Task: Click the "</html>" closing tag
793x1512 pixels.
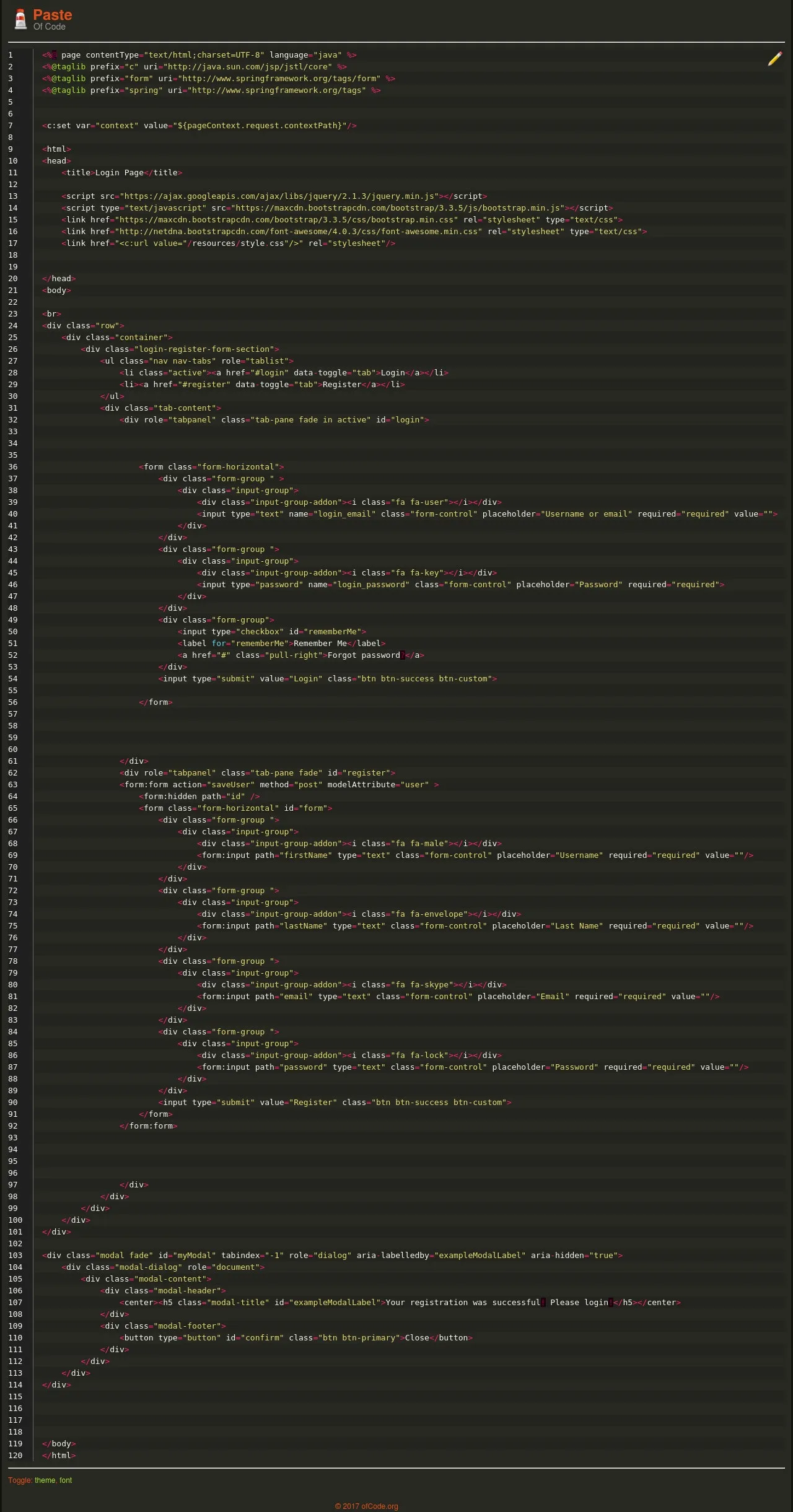Action: pyautogui.click(x=59, y=1456)
